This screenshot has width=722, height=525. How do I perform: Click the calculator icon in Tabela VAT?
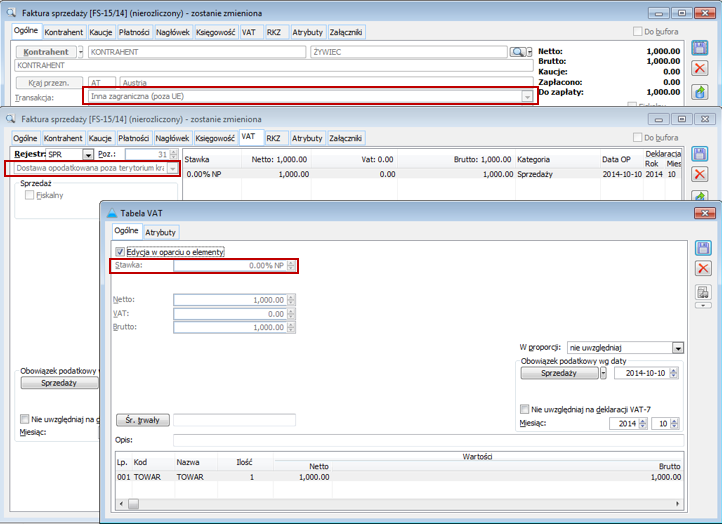703,291
